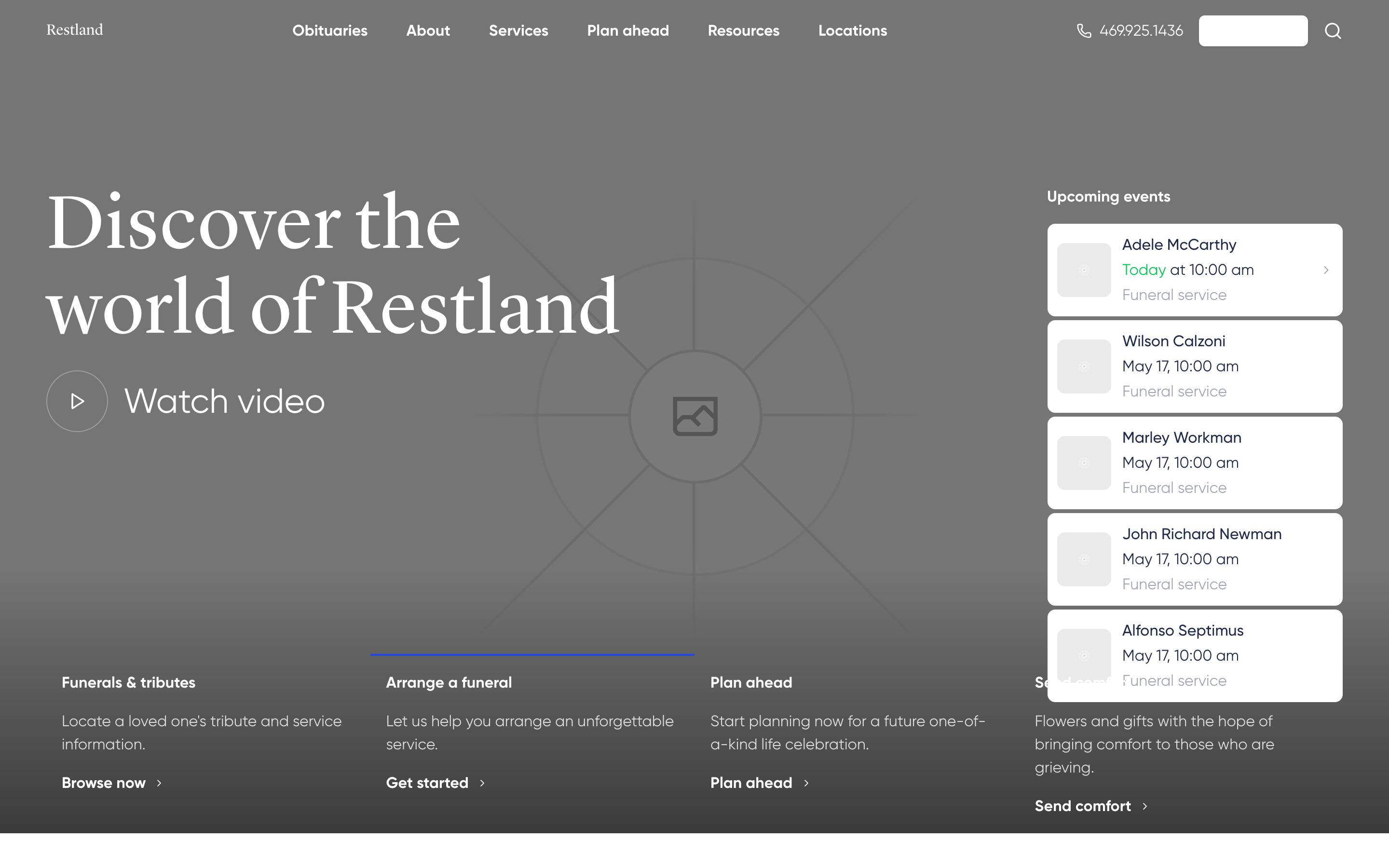Open Marley Workman photo thumbnail
This screenshot has height=868, width=1389.
pos(1084,463)
